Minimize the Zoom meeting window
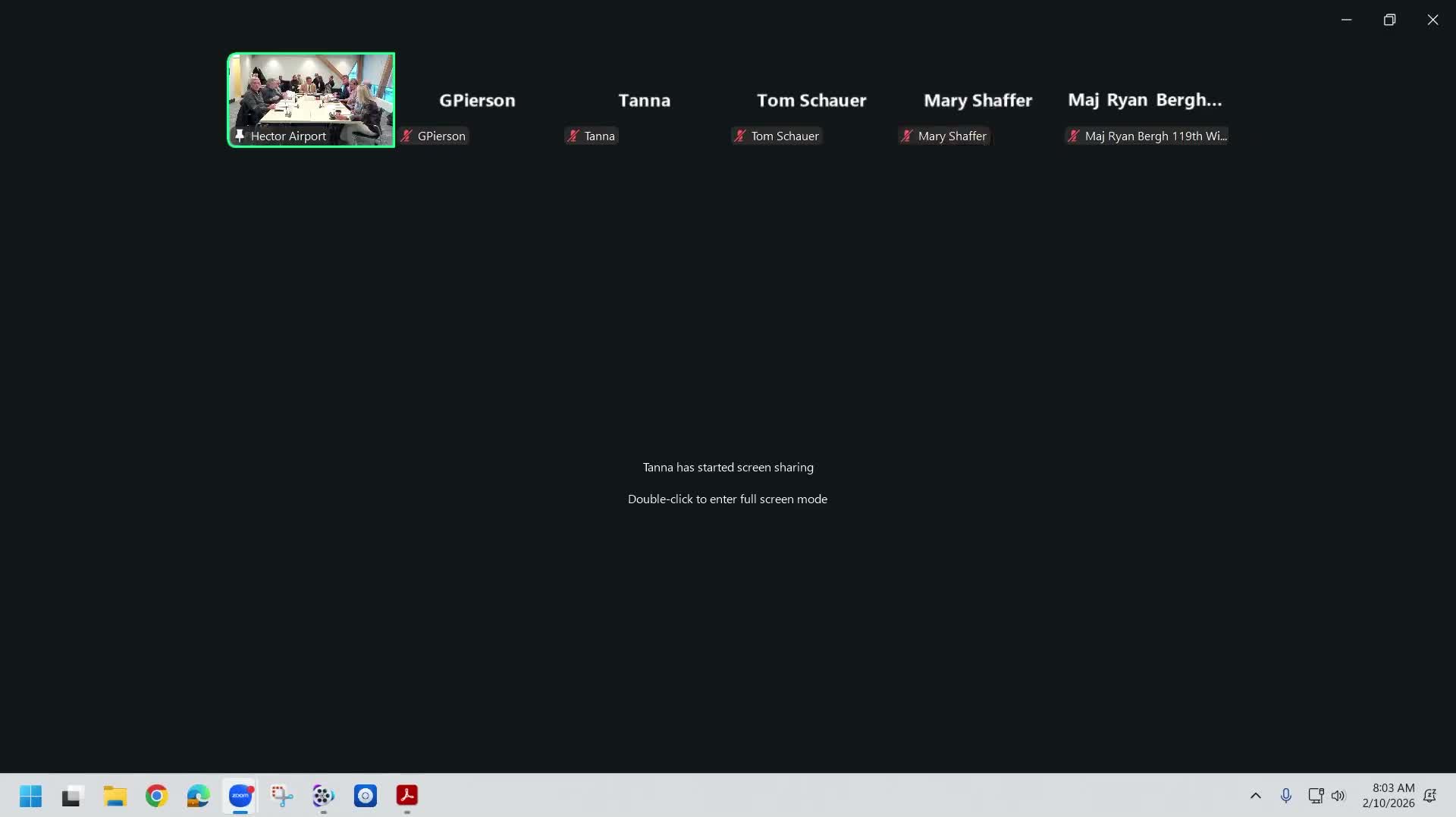This screenshot has width=1456, height=817. (x=1347, y=20)
